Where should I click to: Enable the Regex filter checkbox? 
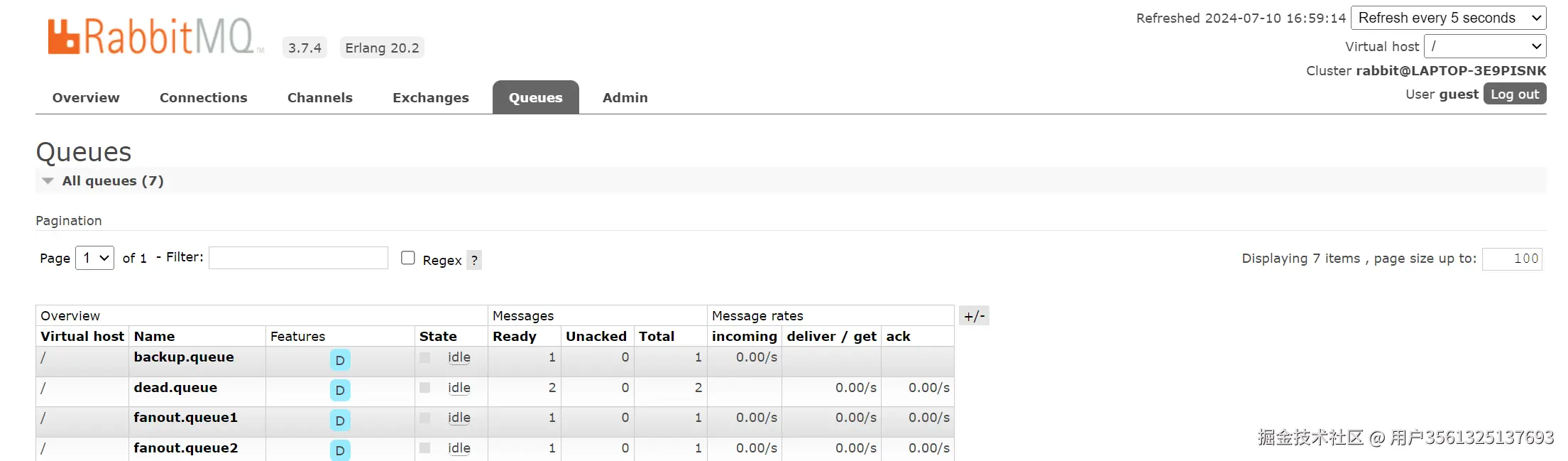tap(408, 258)
